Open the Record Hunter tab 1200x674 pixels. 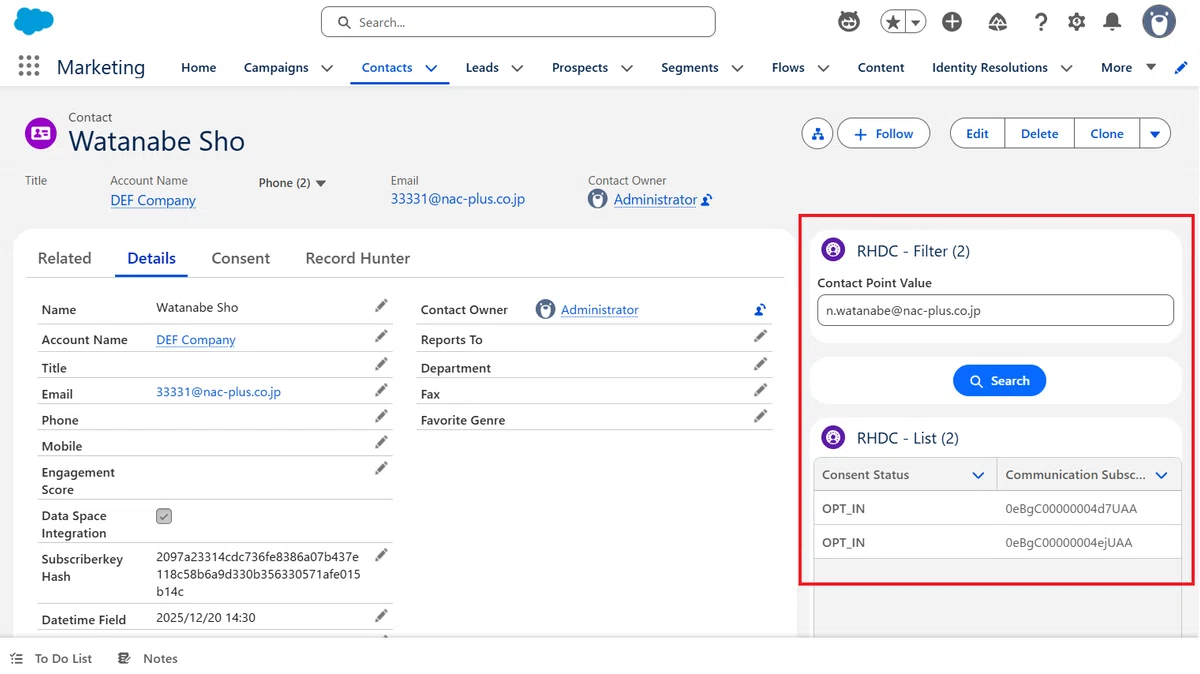(x=358, y=258)
